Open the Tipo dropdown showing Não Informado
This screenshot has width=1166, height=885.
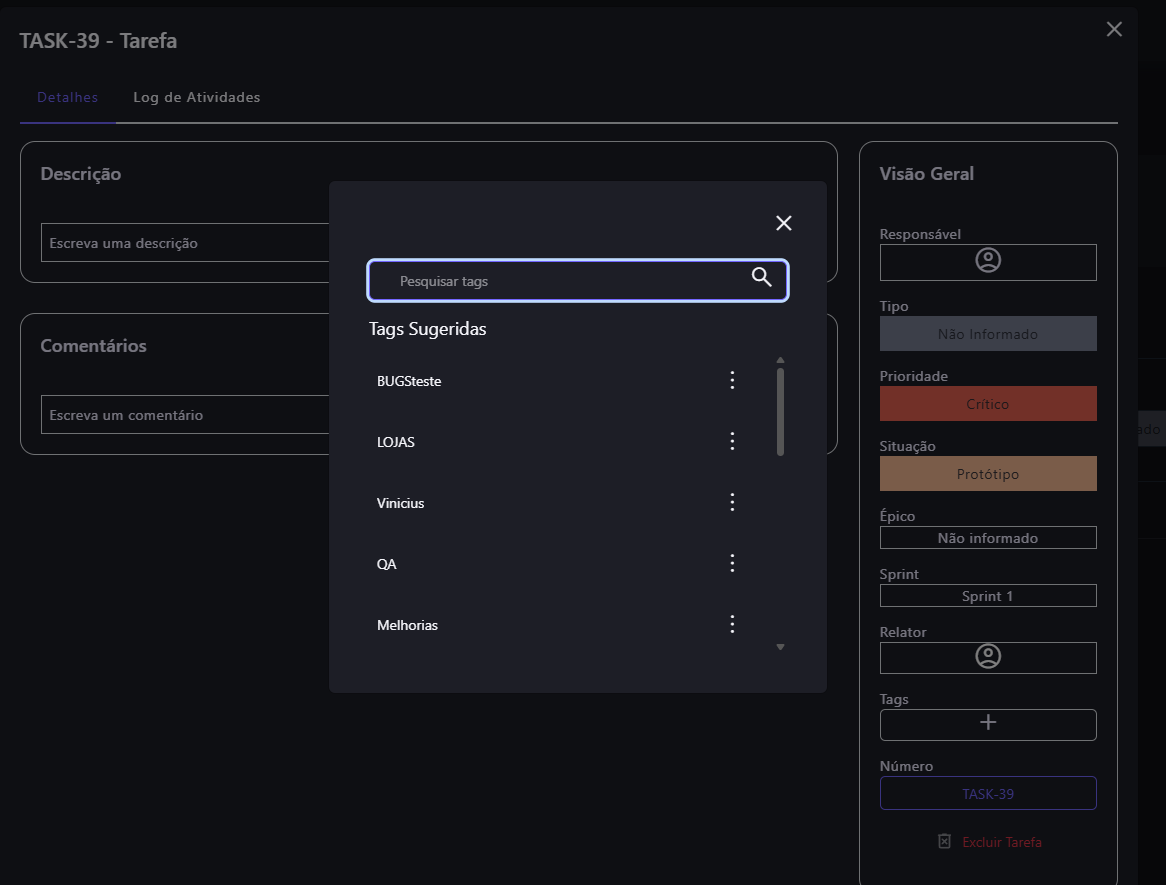988,334
